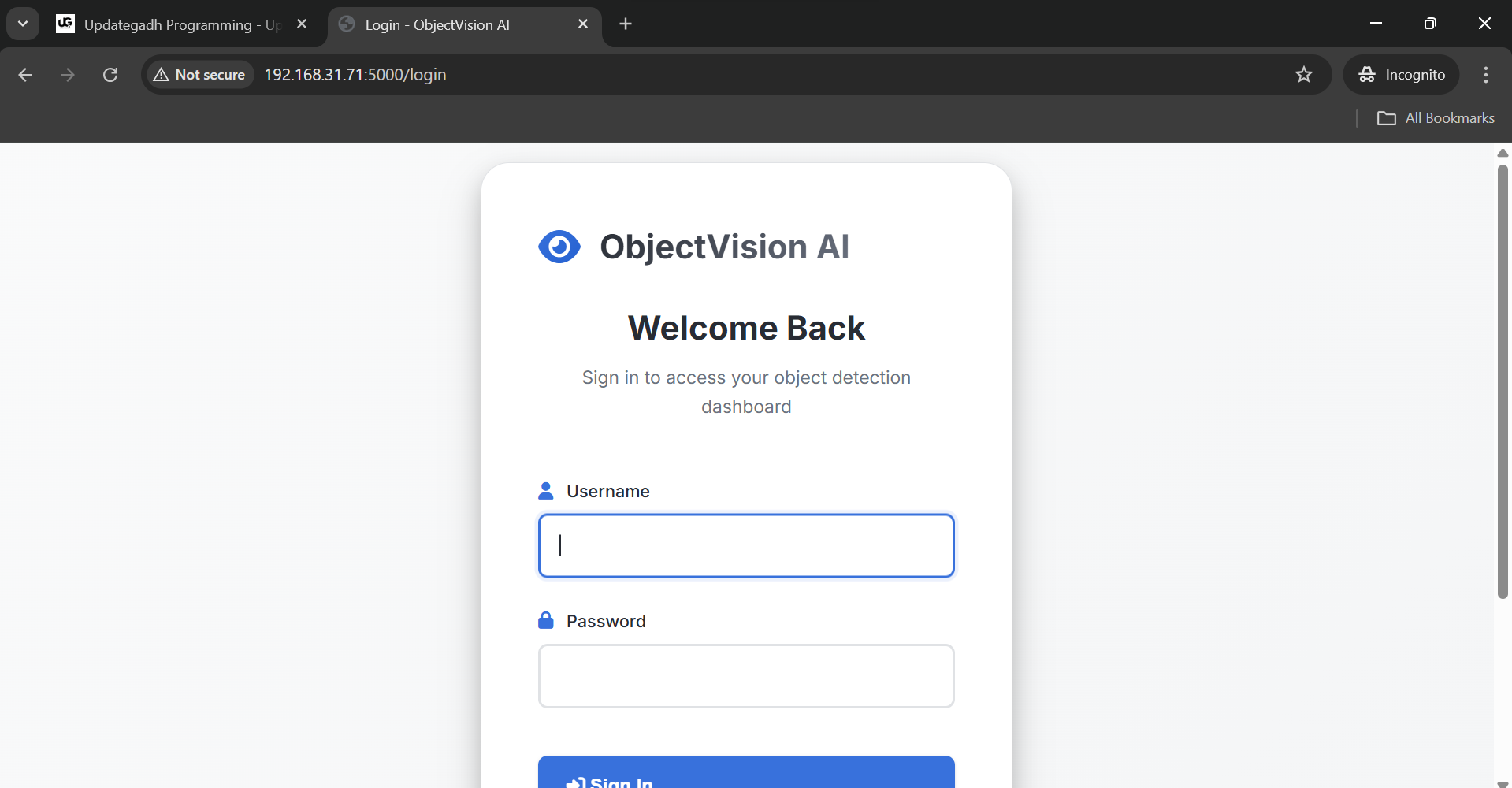Click the browser forward arrow

[x=68, y=75]
